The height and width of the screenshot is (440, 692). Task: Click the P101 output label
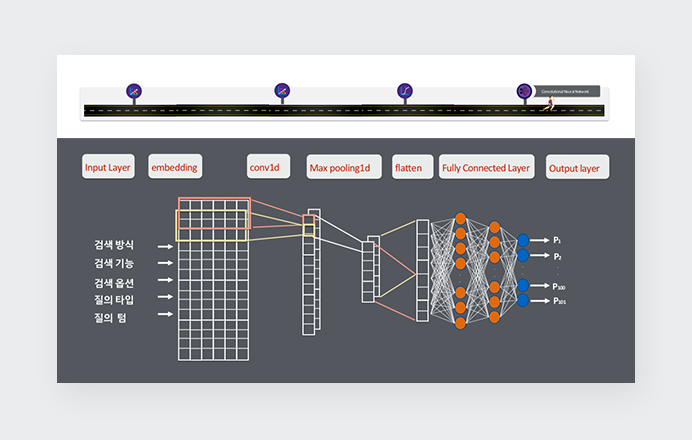click(559, 301)
